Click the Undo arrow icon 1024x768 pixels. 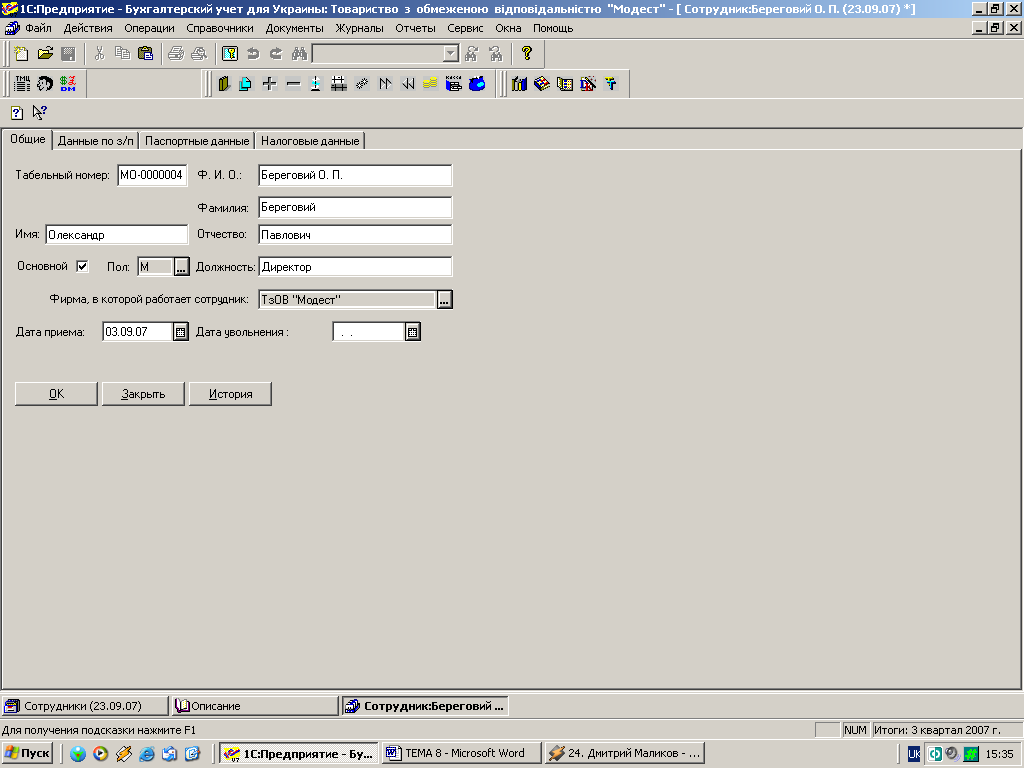pyautogui.click(x=253, y=54)
